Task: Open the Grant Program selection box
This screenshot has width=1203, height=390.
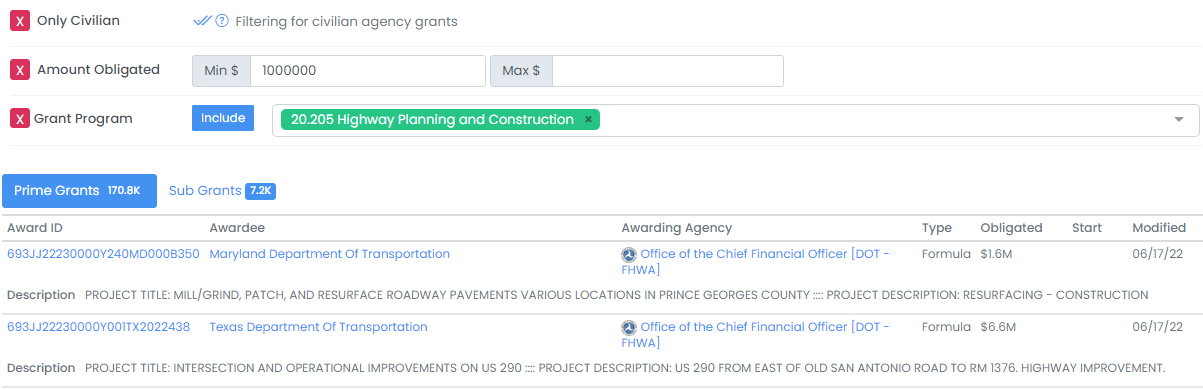Action: (x=736, y=120)
